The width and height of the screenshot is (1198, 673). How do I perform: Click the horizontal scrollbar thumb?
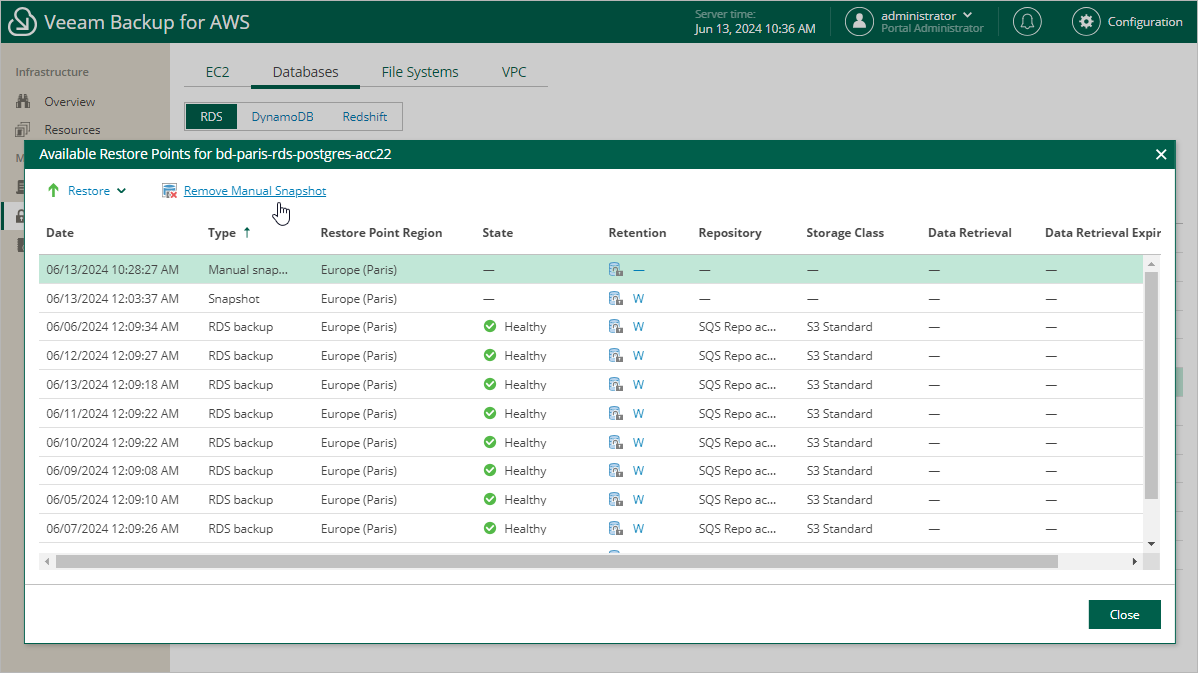point(556,561)
